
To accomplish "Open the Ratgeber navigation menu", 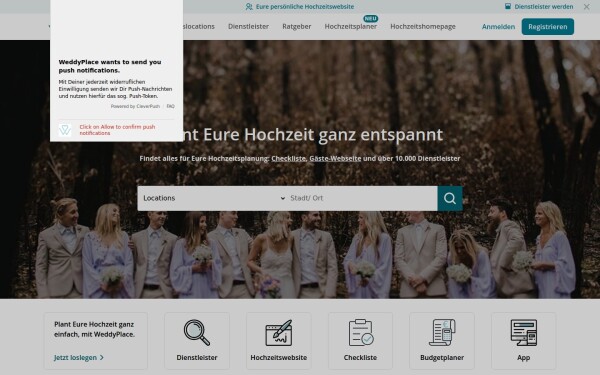I will tap(297, 26).
